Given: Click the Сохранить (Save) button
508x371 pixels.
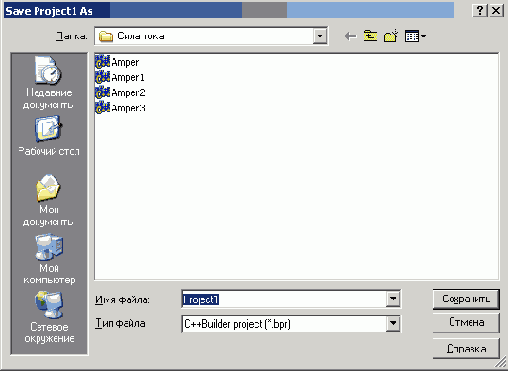Looking at the screenshot, I should point(466,299).
